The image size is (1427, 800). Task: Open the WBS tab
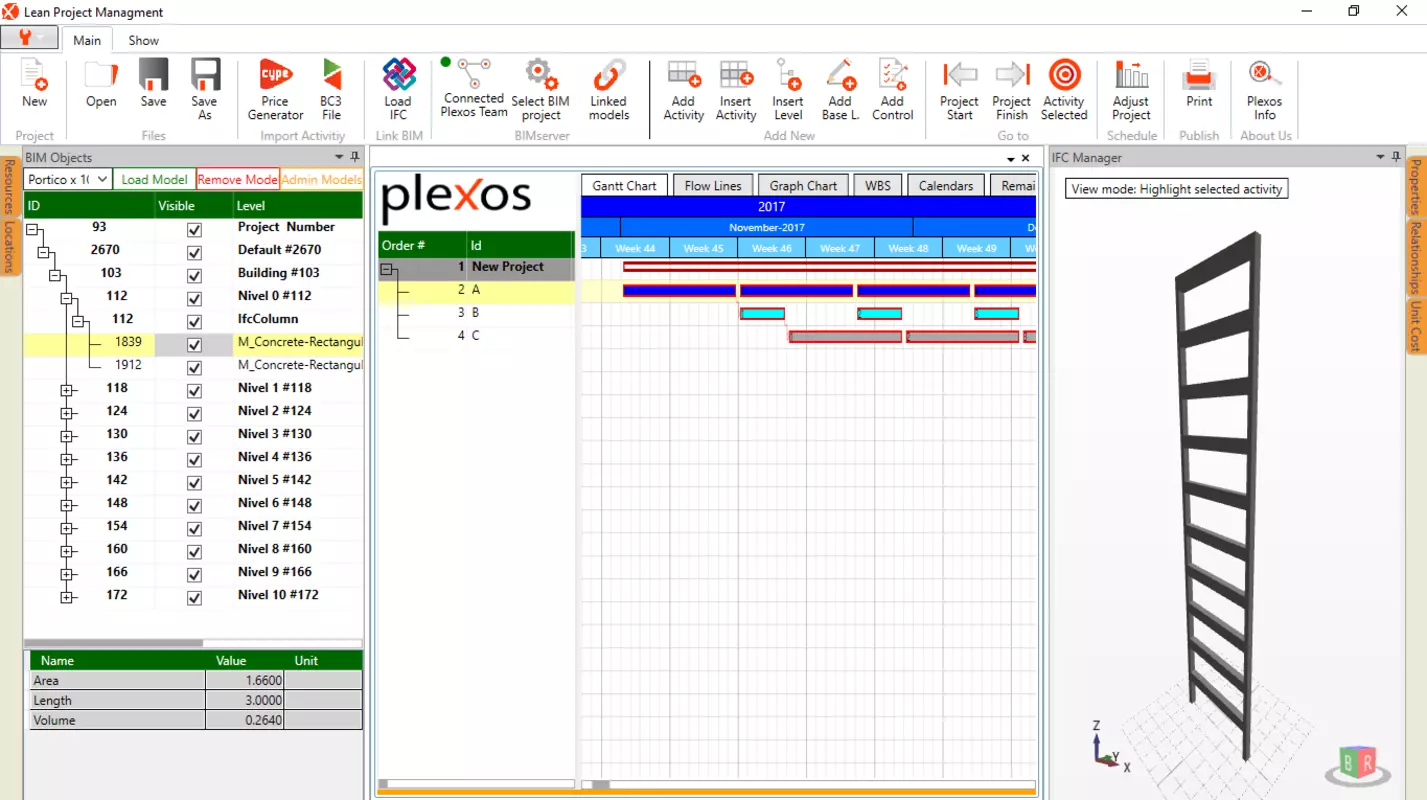(877, 185)
